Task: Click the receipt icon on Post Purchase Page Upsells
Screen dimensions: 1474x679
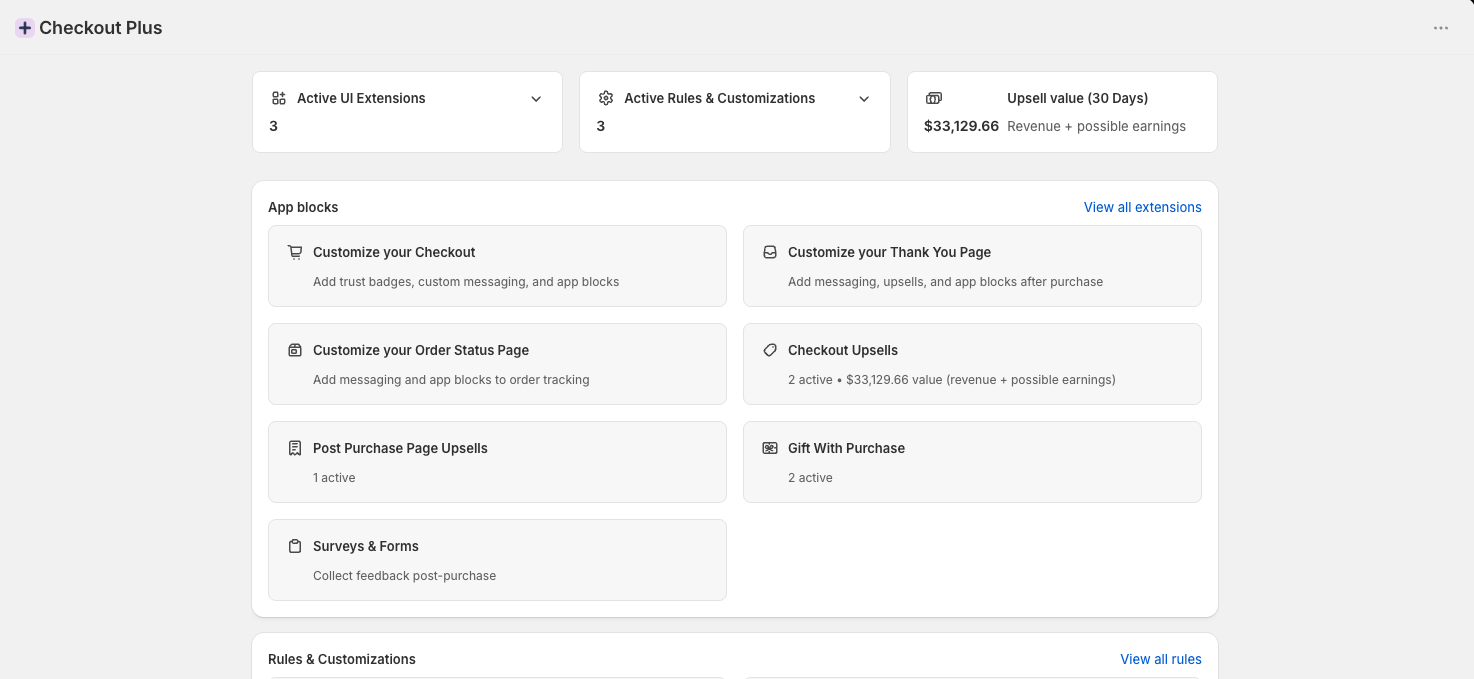Action: [x=295, y=448]
